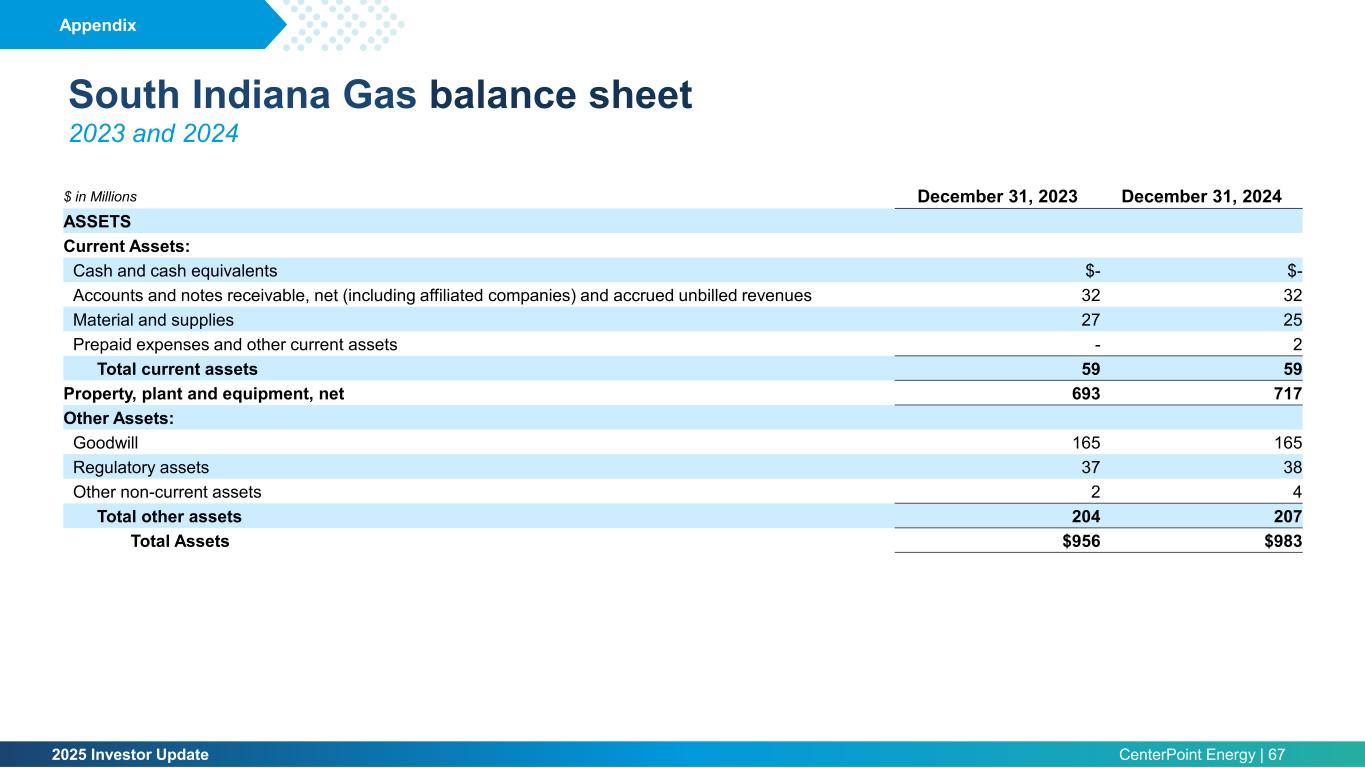Click the Total other assets label

(x=169, y=517)
